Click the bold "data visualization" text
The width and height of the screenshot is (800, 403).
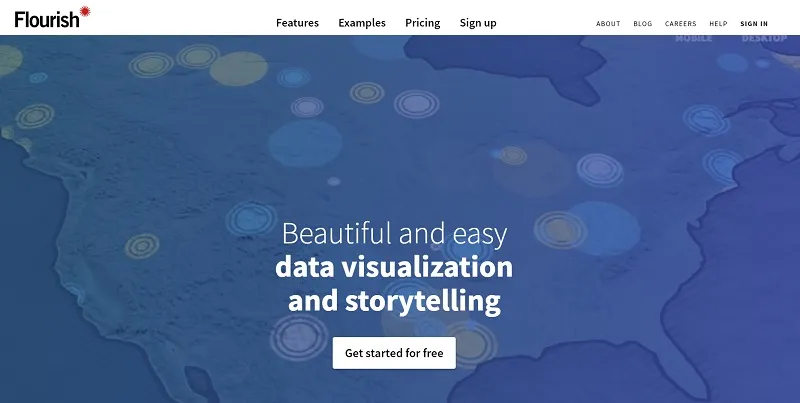(394, 267)
